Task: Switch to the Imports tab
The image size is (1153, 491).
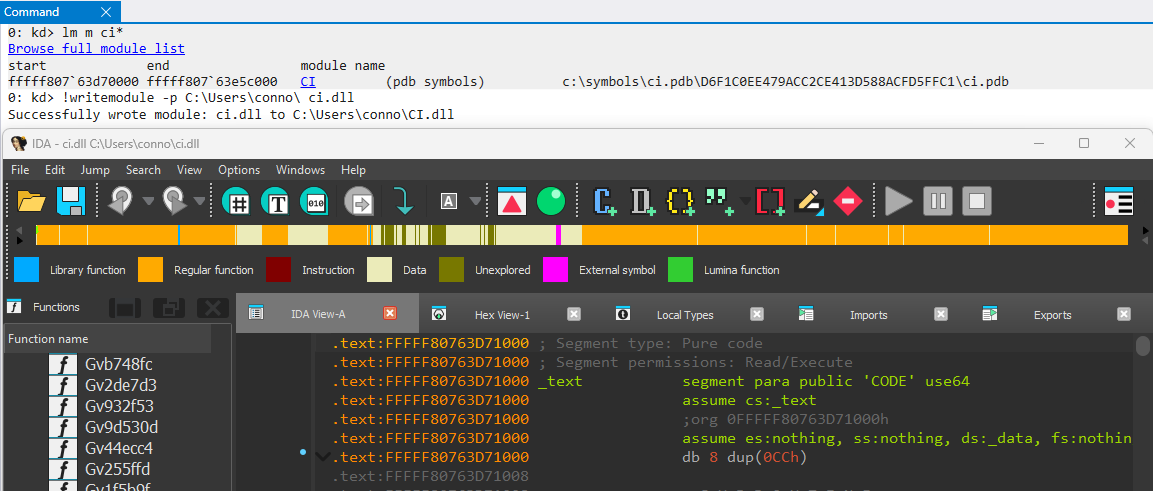Action: coord(868,315)
